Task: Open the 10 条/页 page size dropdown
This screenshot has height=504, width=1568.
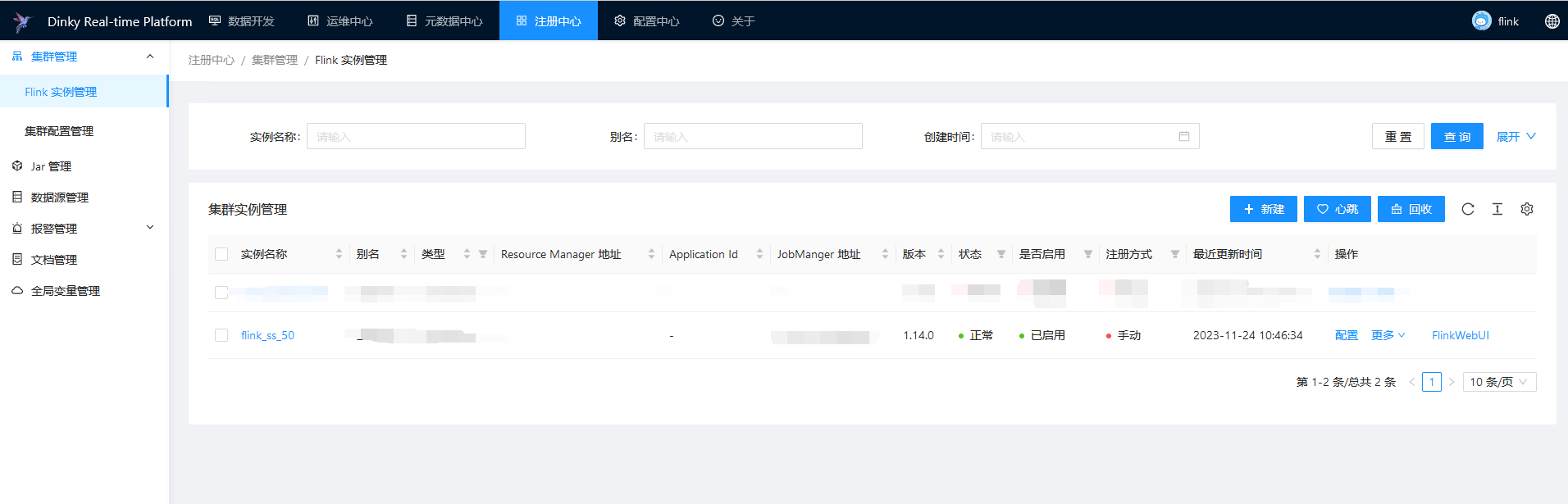Action: tap(1498, 382)
